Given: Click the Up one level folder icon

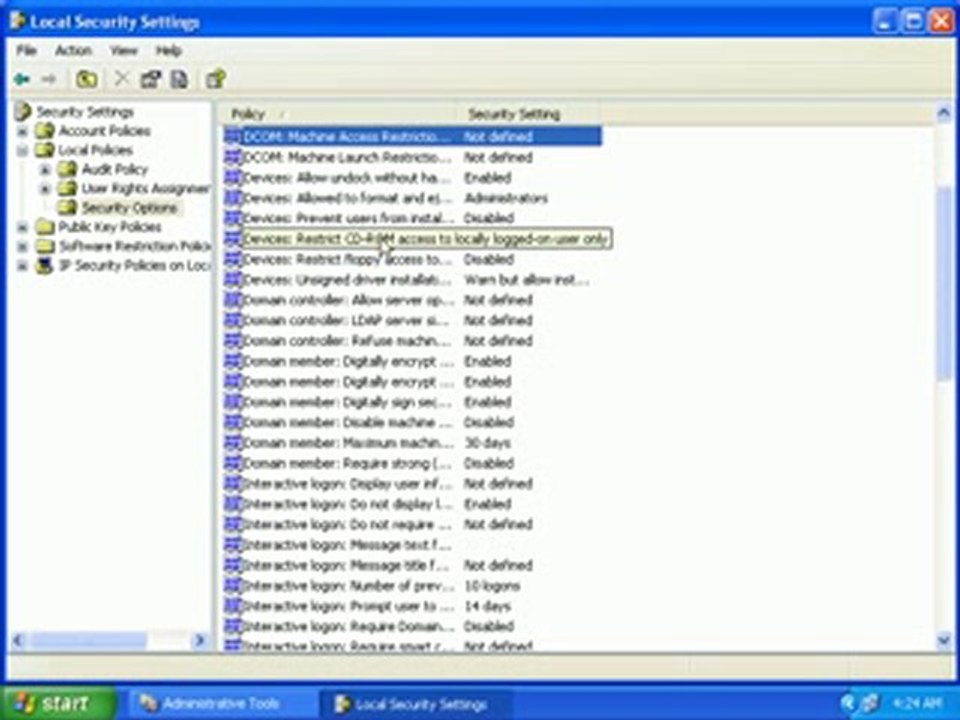Looking at the screenshot, I should 86,79.
